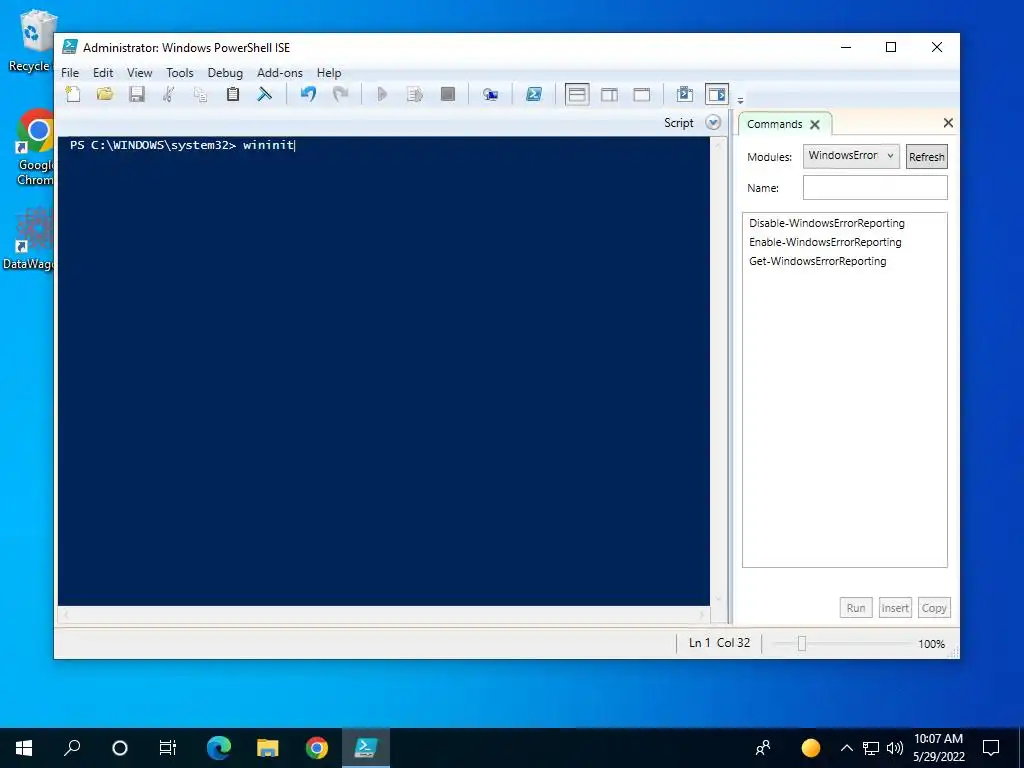Select Google Chrome desktop shortcut
1024x768 pixels.
(33, 148)
